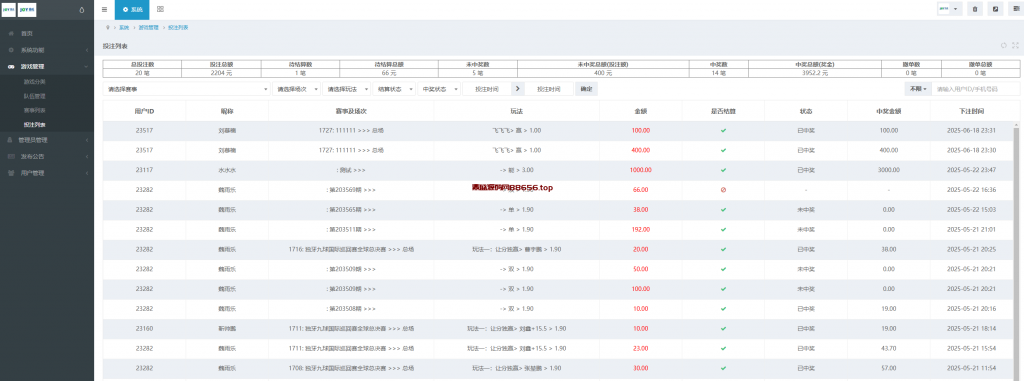This screenshot has height=381, width=1024.
Task: Open the 请选择场次 dropdown
Action: [x=296, y=89]
